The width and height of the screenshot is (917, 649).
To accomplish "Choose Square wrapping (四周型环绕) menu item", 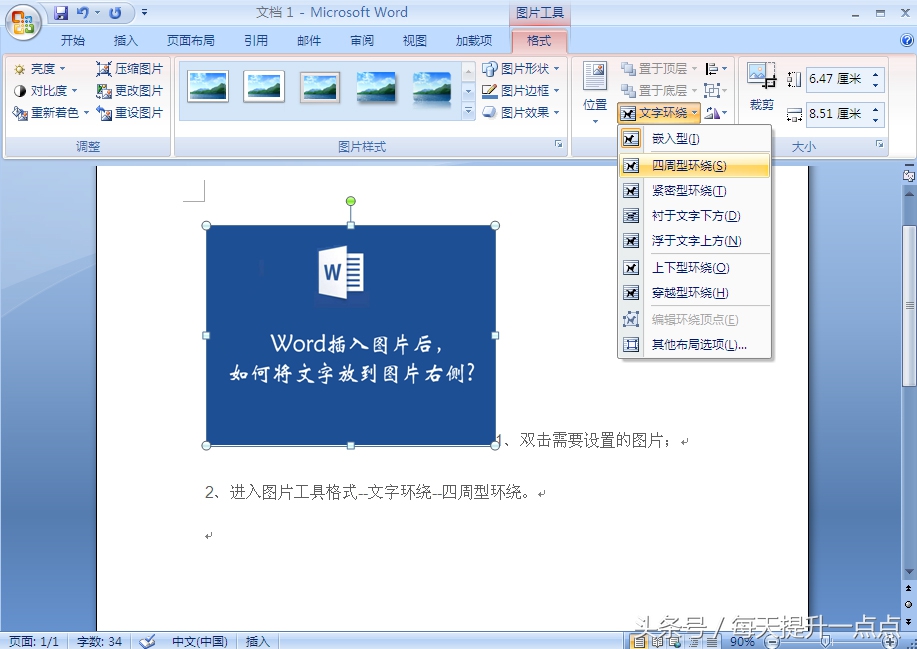I will 694,165.
